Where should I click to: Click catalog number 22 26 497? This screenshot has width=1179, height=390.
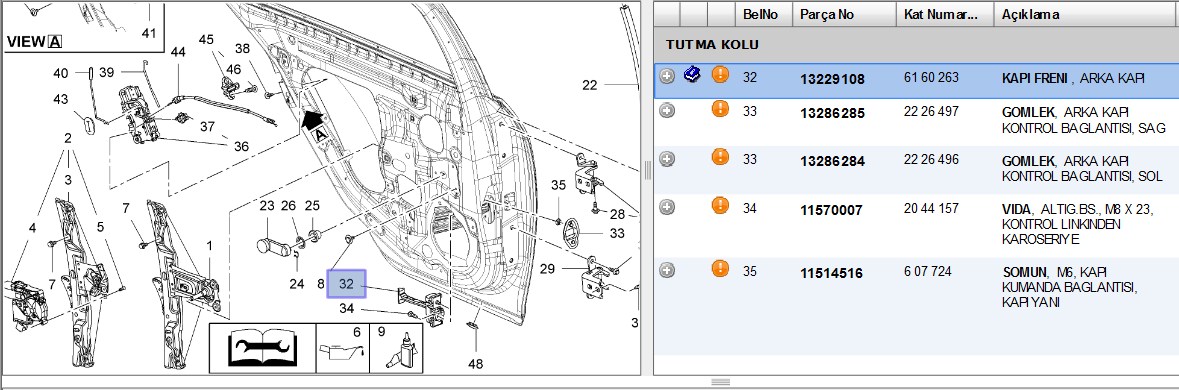(x=931, y=111)
